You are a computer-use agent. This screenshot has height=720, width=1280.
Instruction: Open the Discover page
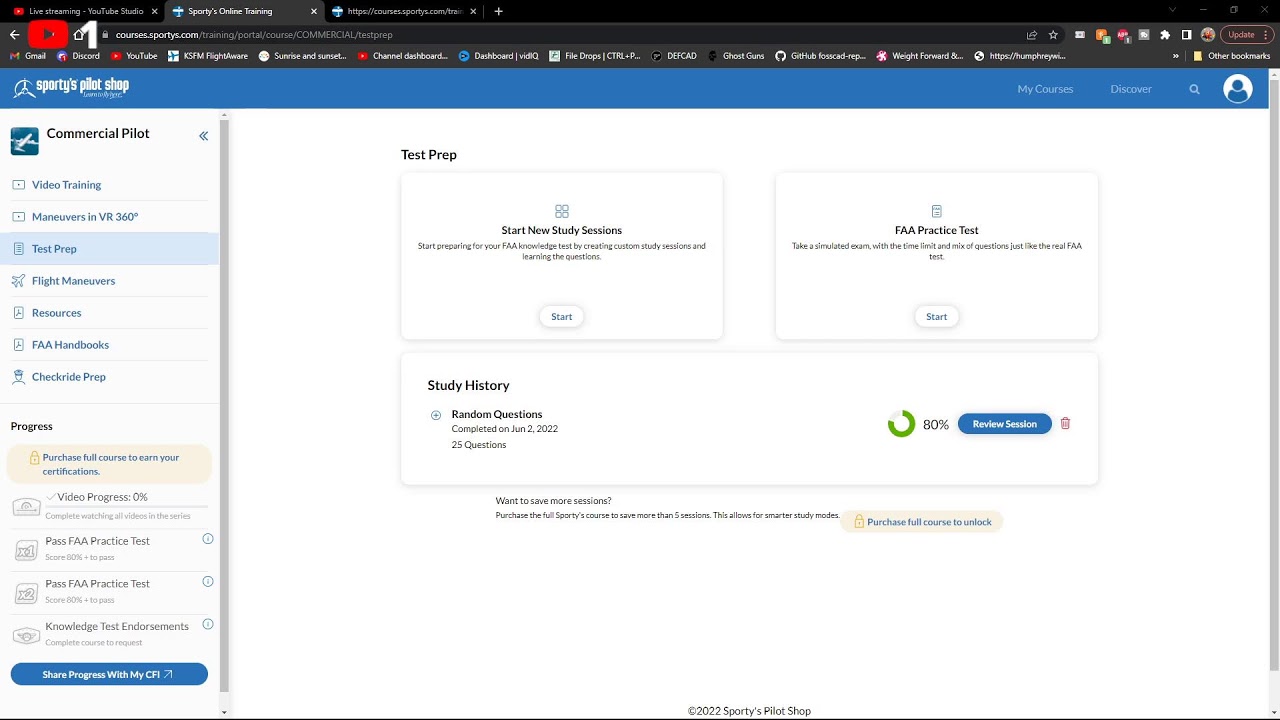point(1131,89)
